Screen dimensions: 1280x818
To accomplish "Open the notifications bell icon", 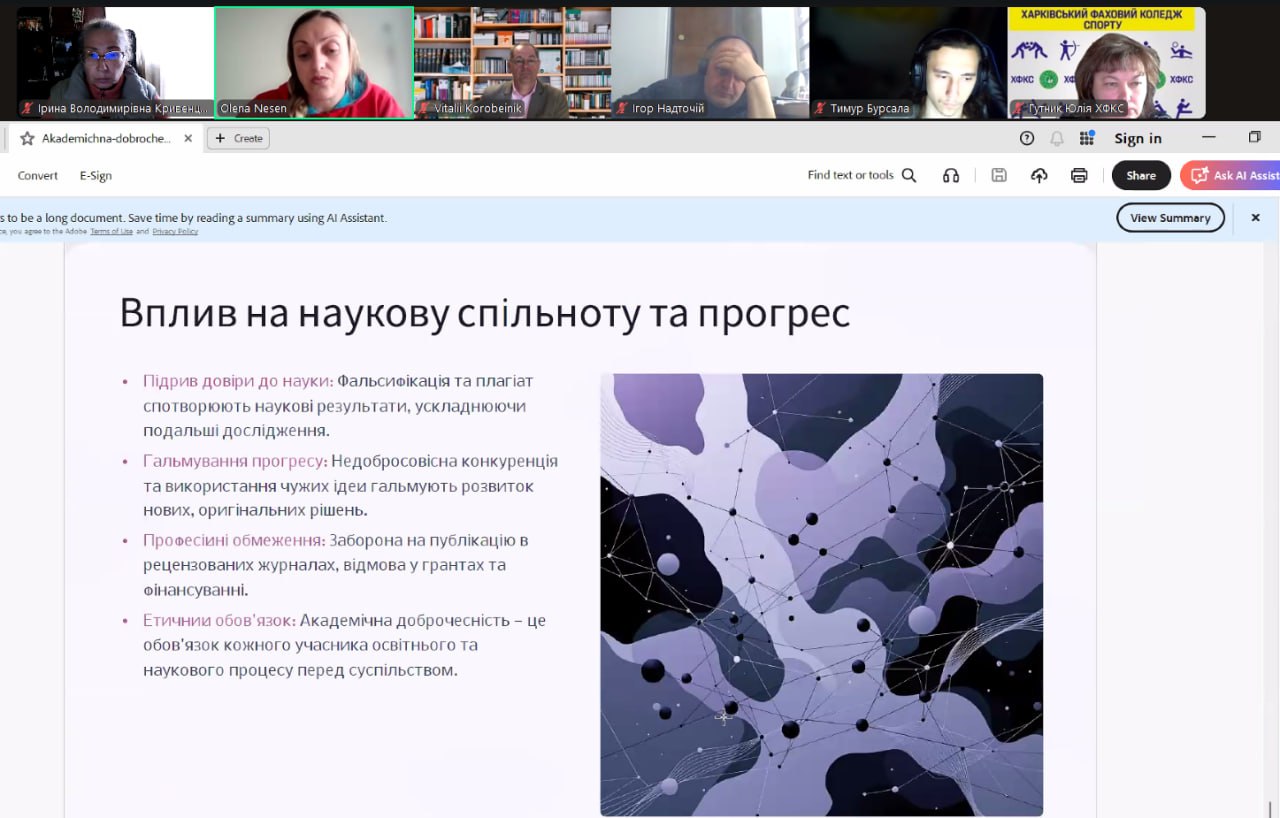I will [x=1057, y=138].
